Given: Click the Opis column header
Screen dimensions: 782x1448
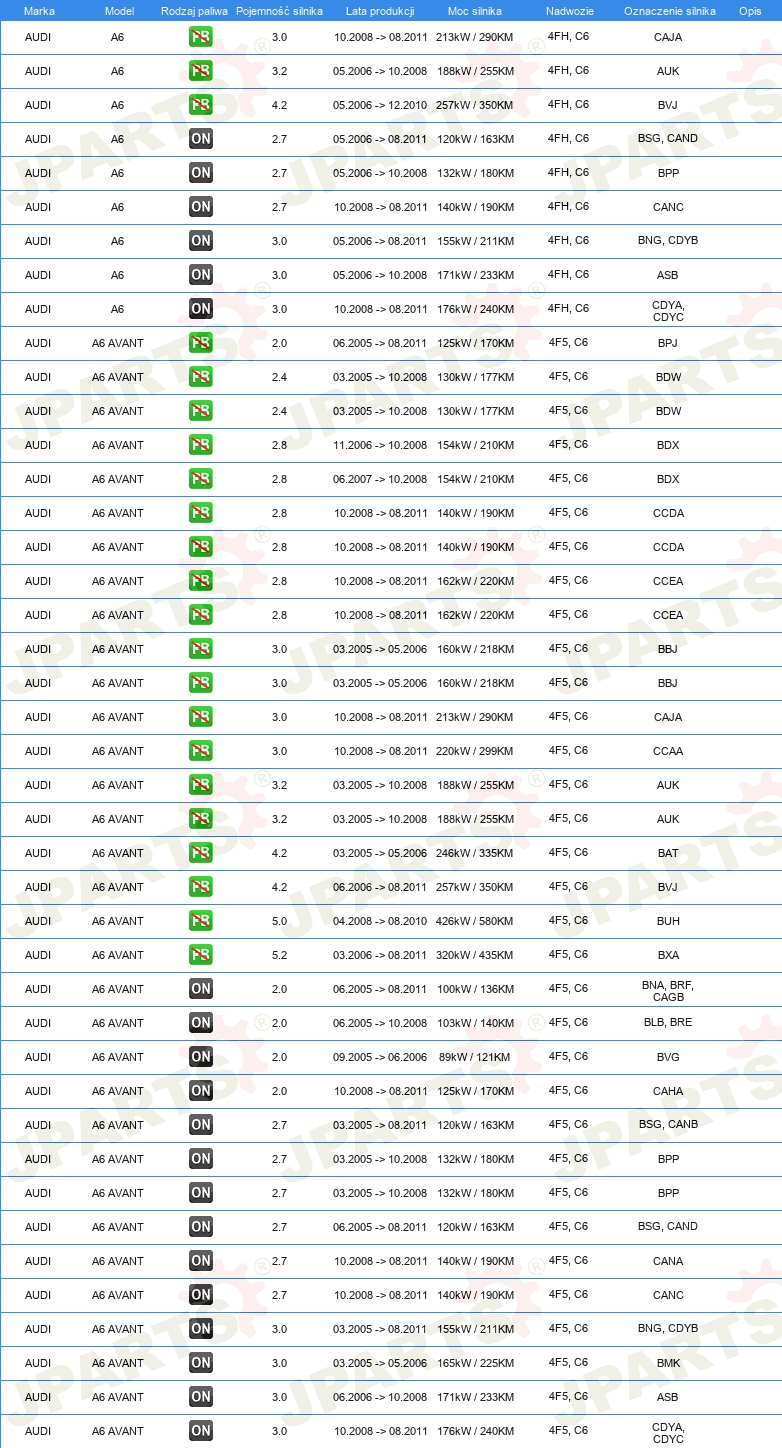Looking at the screenshot, I should (750, 11).
